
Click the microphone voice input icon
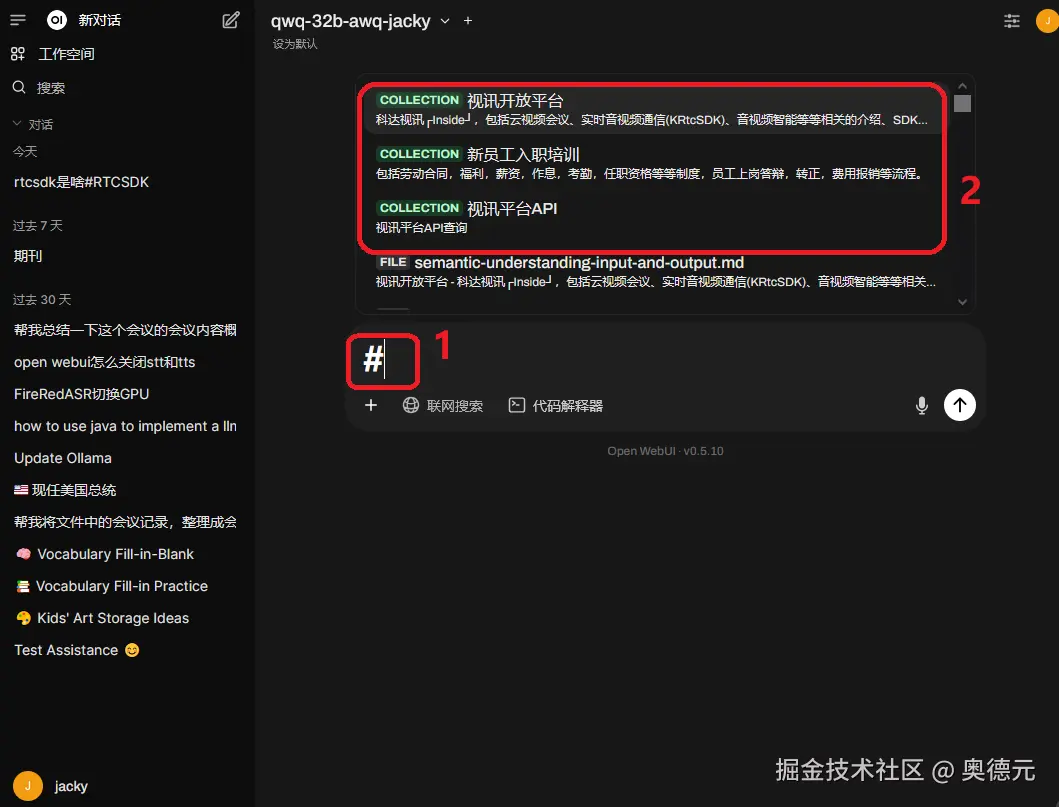[x=921, y=405]
